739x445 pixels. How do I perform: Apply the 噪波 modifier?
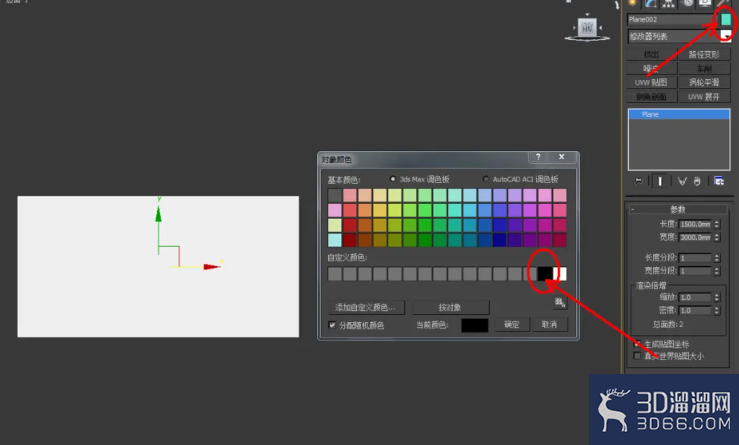click(652, 68)
